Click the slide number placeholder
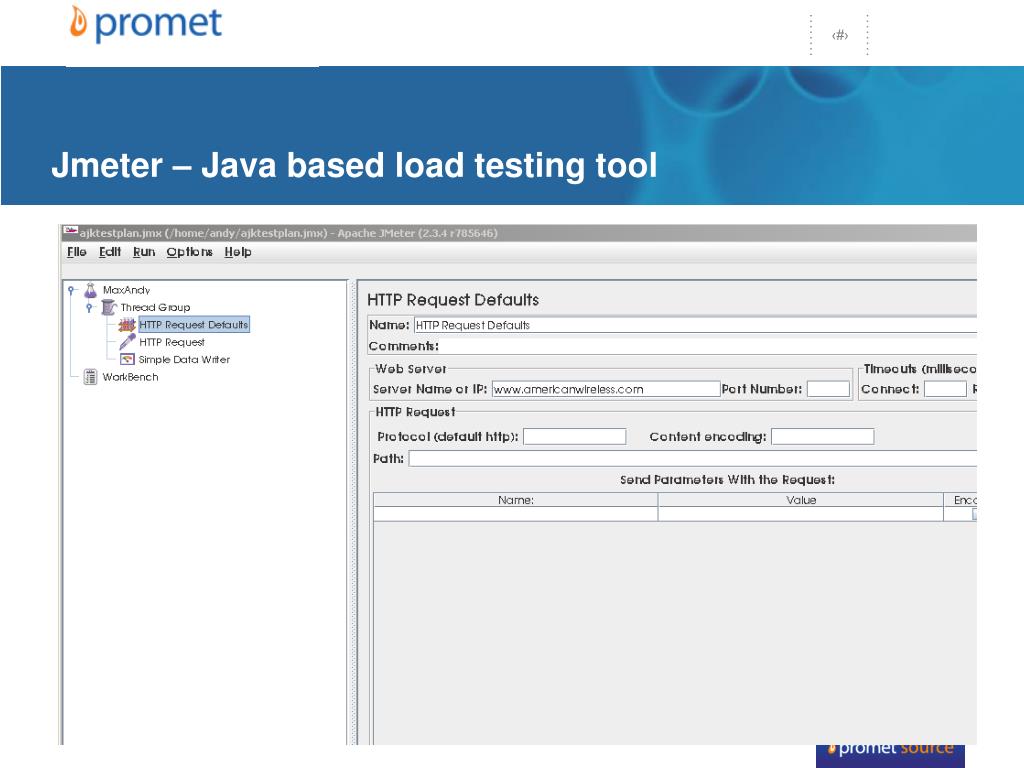Image resolution: width=1024 pixels, height=768 pixels. tap(840, 35)
